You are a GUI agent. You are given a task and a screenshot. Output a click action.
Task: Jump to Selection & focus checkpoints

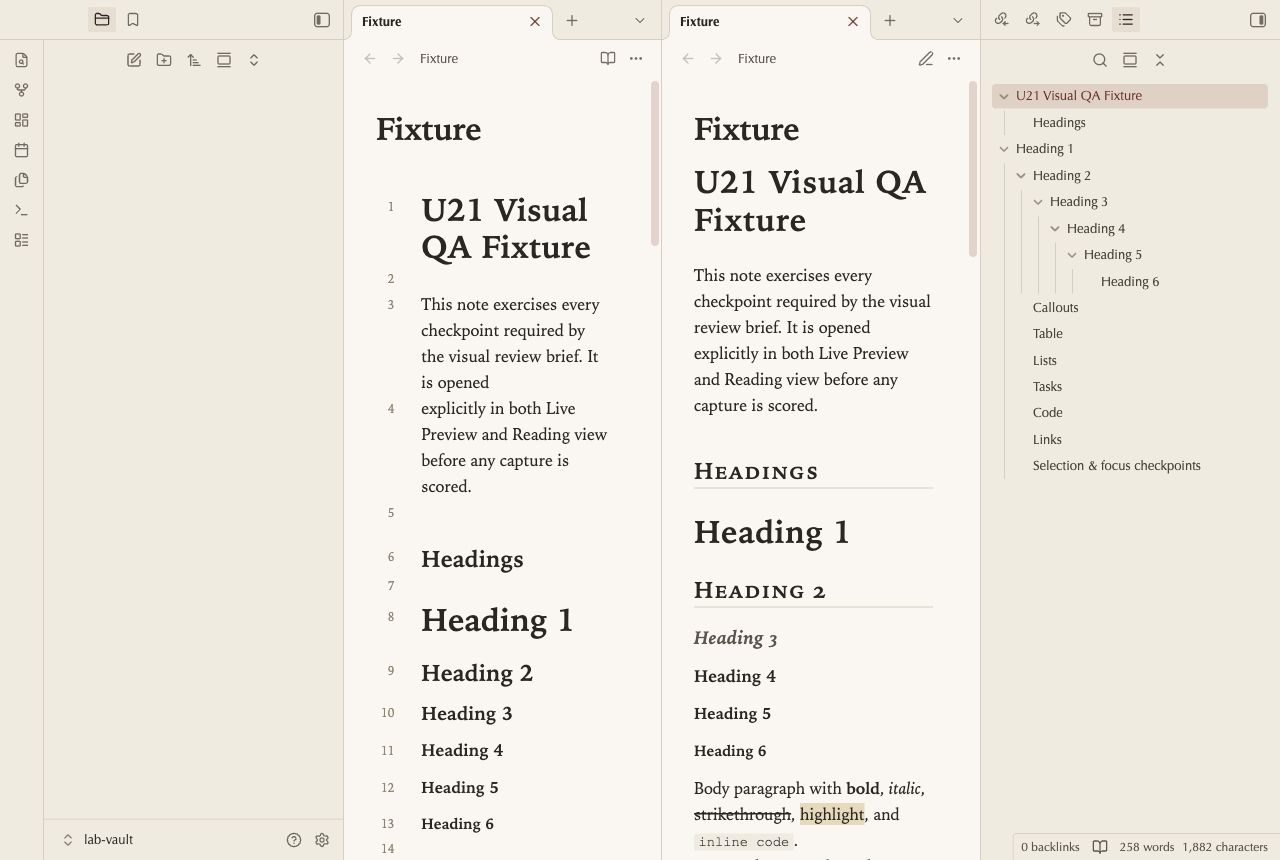pyautogui.click(x=1116, y=465)
